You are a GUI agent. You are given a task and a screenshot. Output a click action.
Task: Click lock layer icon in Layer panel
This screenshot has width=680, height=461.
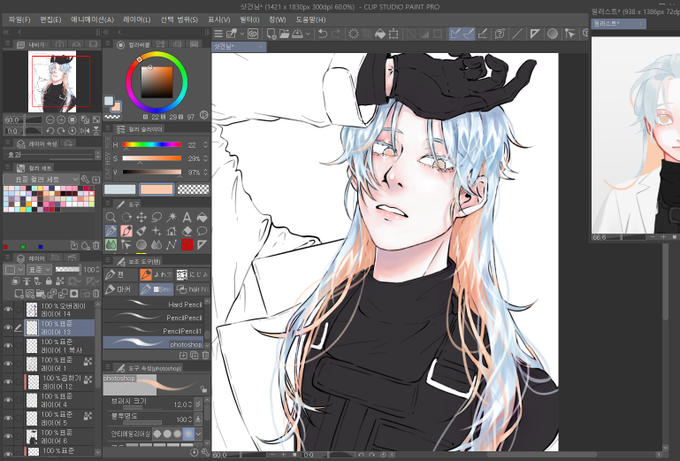point(49,281)
